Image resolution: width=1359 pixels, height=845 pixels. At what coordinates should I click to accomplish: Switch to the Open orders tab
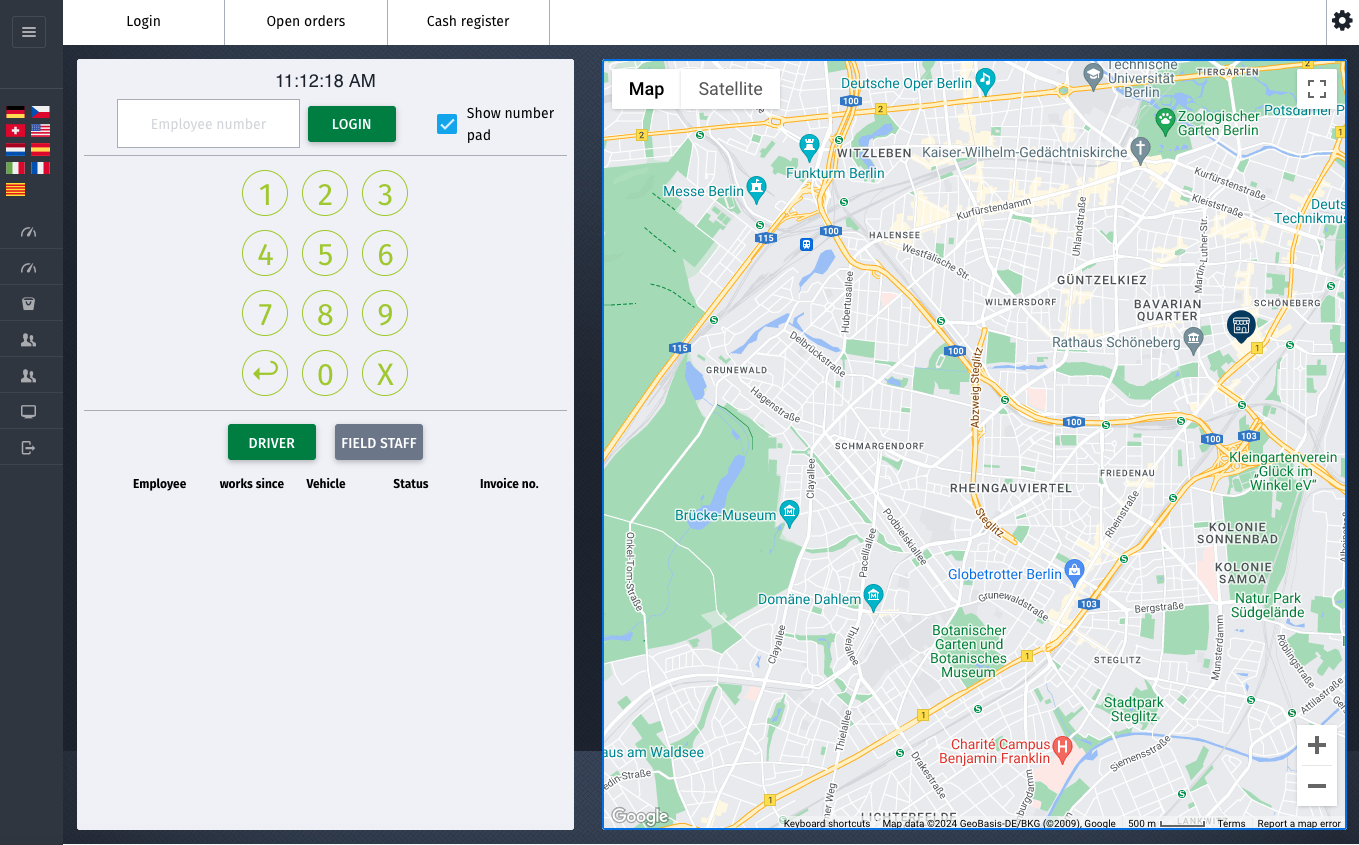click(x=306, y=21)
